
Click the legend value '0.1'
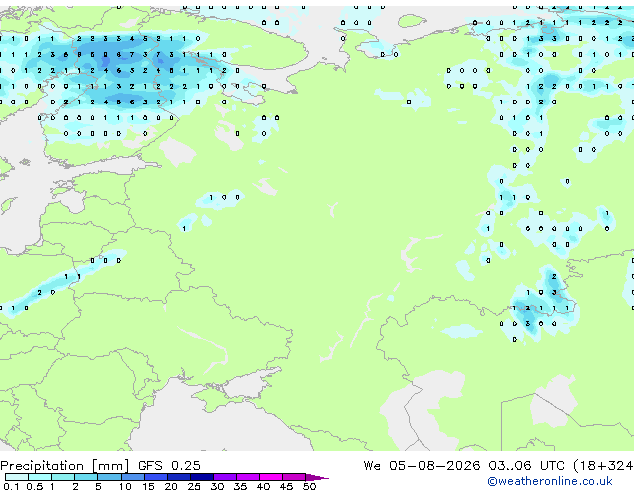[11, 486]
